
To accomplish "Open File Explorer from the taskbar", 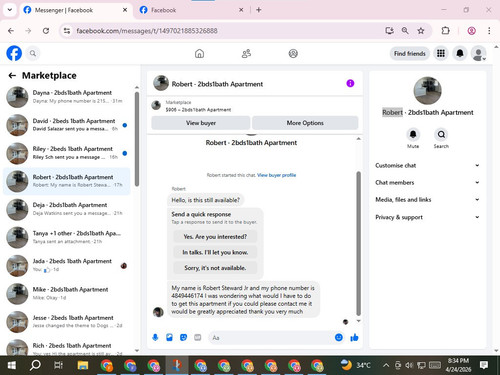I will click(x=83, y=365).
